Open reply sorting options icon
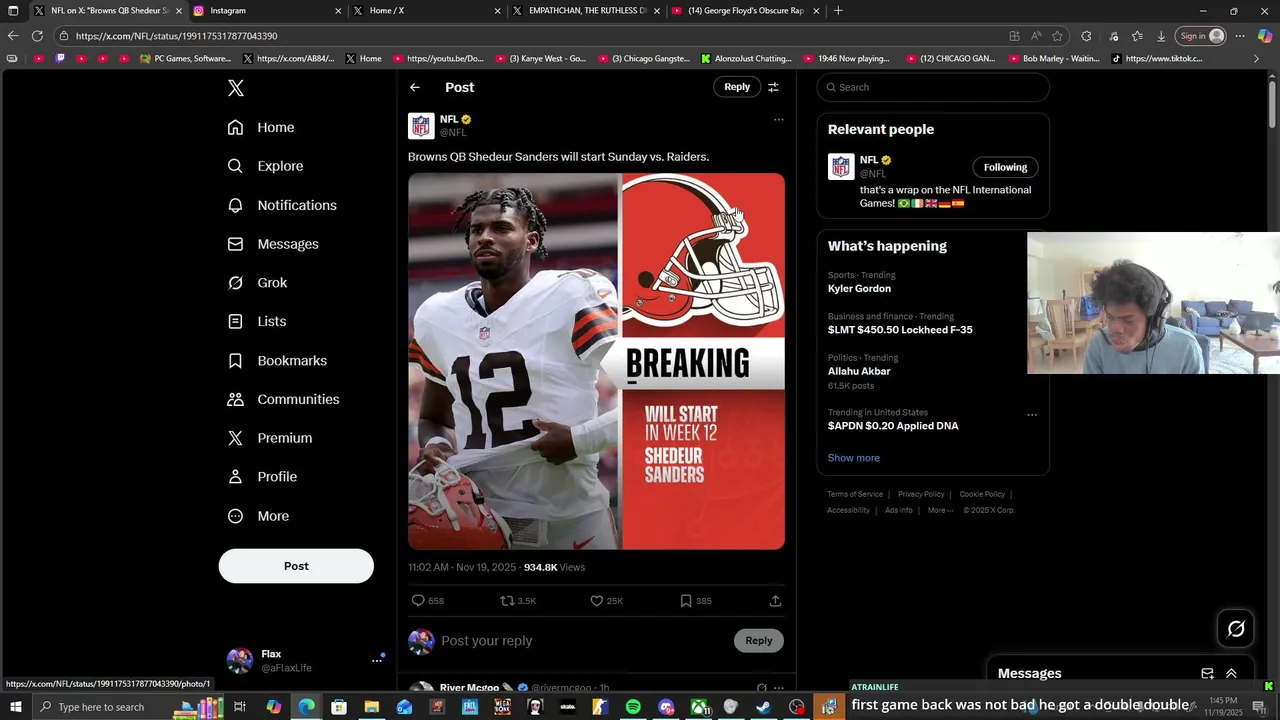The height and width of the screenshot is (720, 1280). pos(773,87)
